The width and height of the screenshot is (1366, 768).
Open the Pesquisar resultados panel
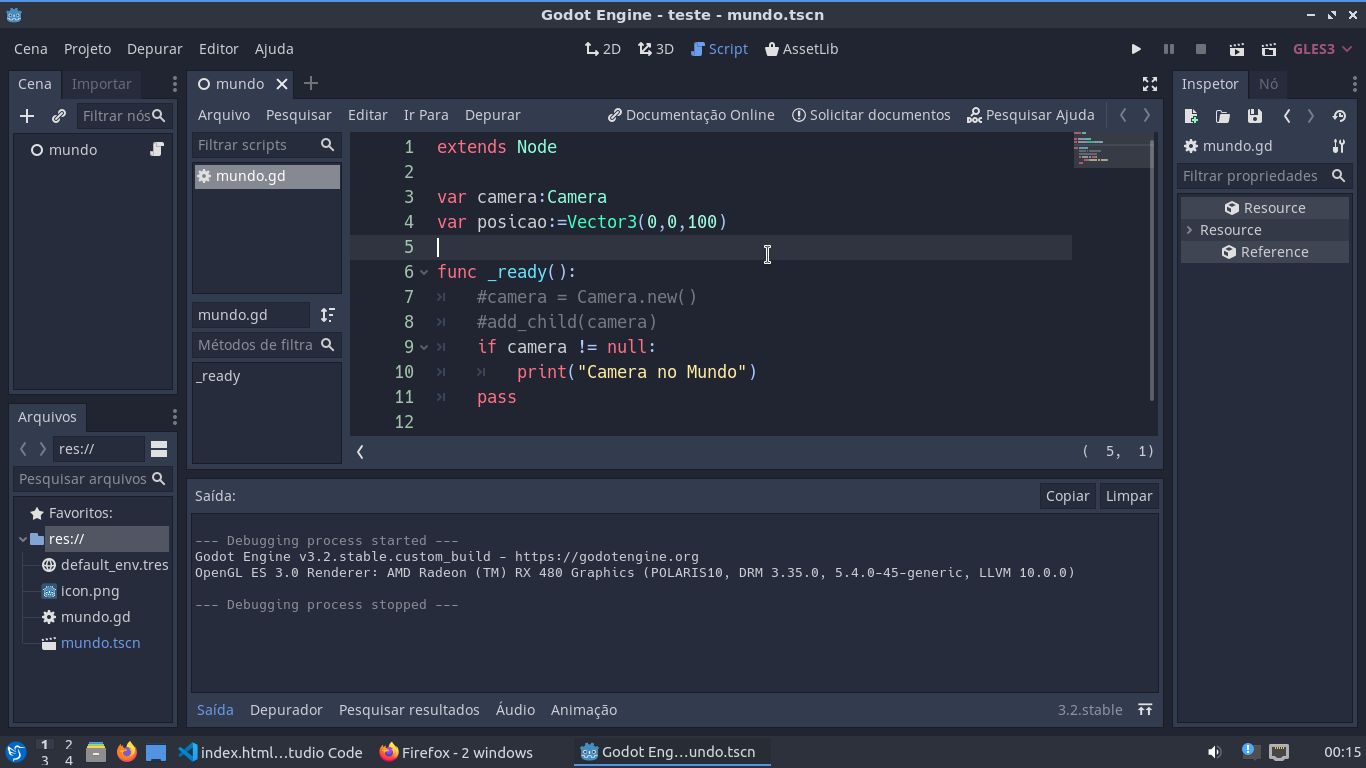click(x=409, y=710)
